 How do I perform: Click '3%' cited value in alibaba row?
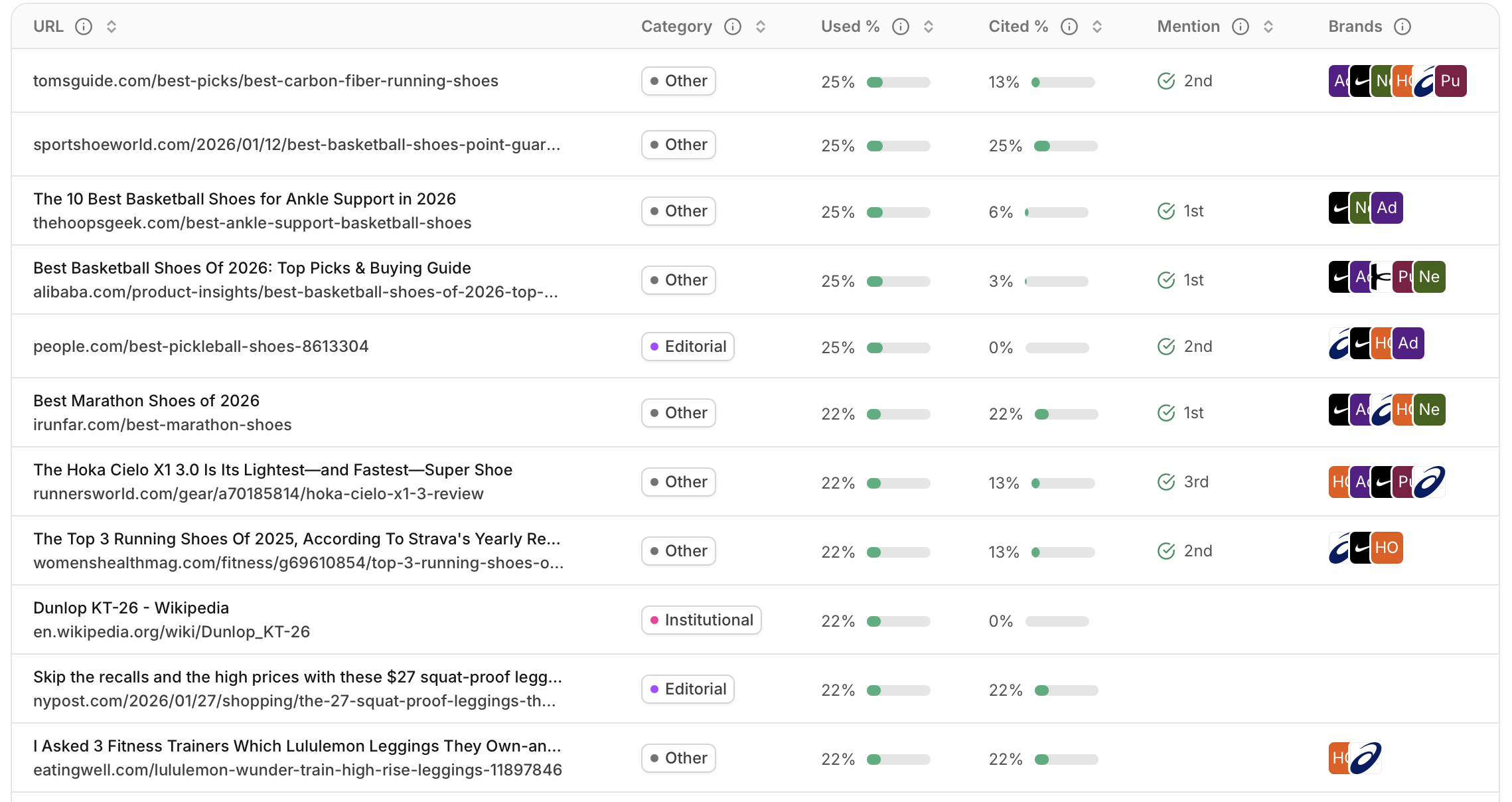[x=1001, y=281]
